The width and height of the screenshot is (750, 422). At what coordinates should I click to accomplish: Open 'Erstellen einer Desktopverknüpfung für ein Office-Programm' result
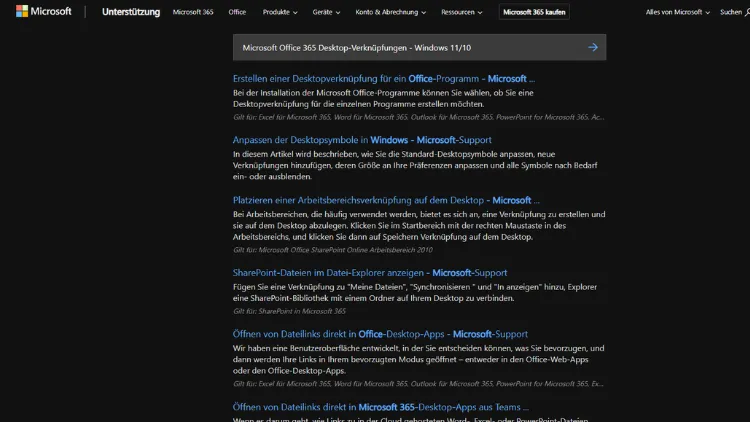coord(384,78)
